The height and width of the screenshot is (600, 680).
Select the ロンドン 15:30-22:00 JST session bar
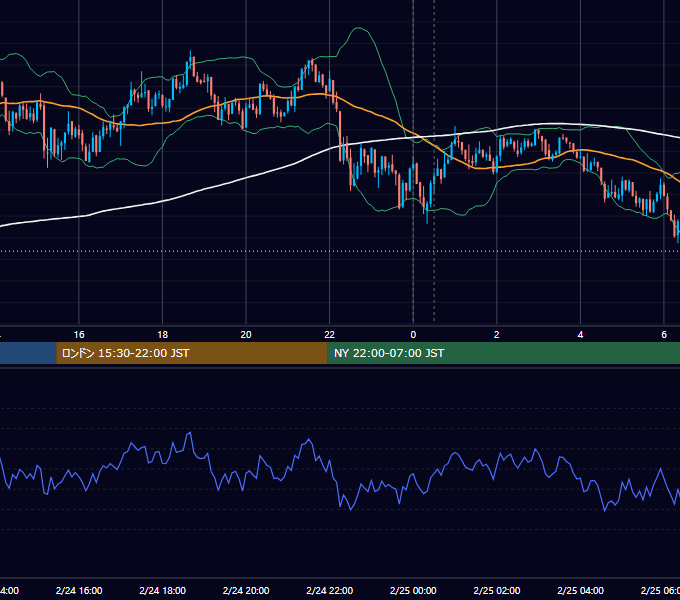point(192,353)
